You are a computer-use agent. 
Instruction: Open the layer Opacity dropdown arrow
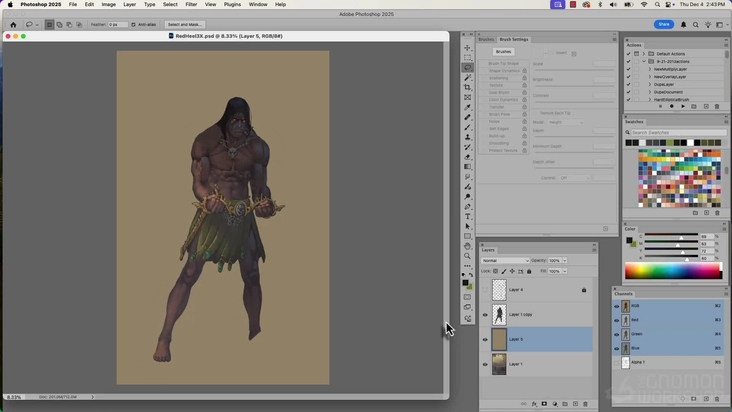point(565,260)
